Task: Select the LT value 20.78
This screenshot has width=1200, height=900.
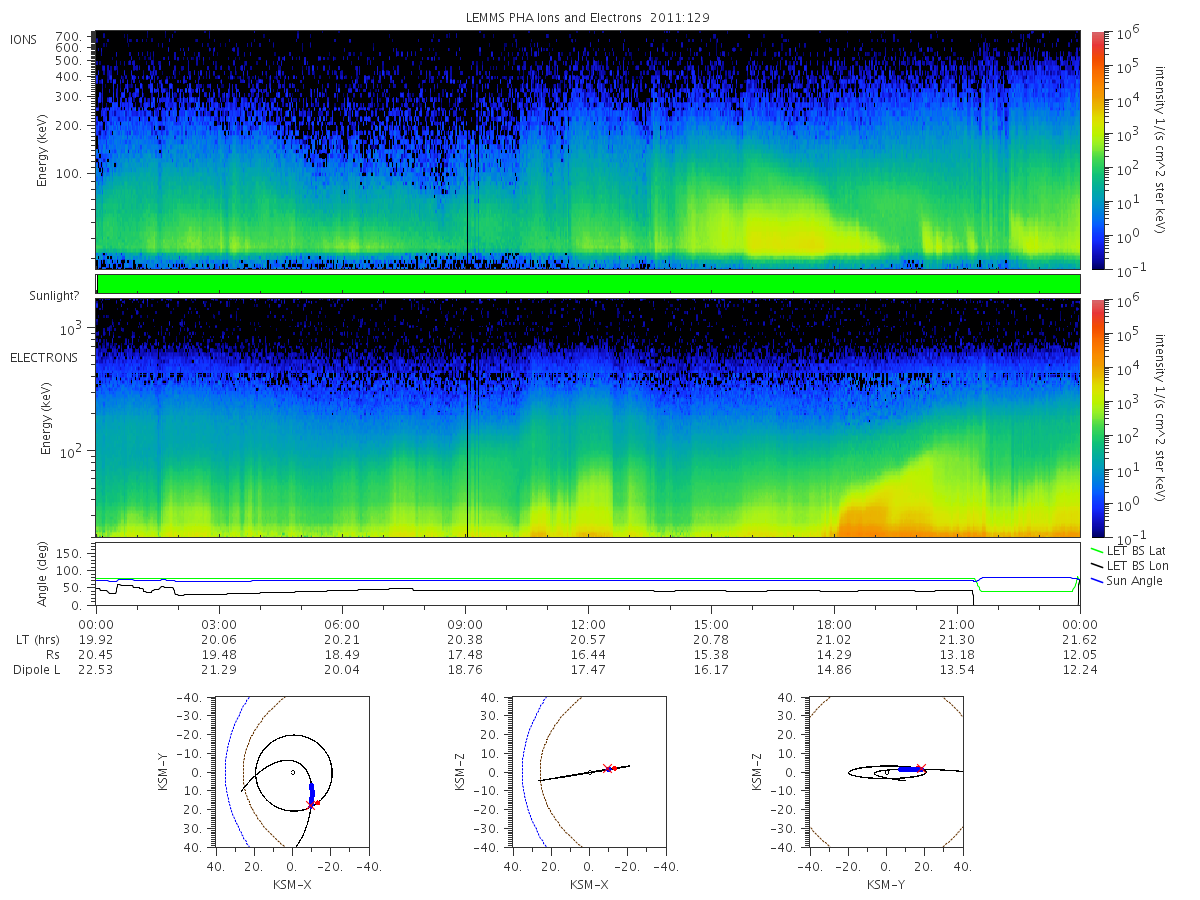Action: click(x=711, y=640)
